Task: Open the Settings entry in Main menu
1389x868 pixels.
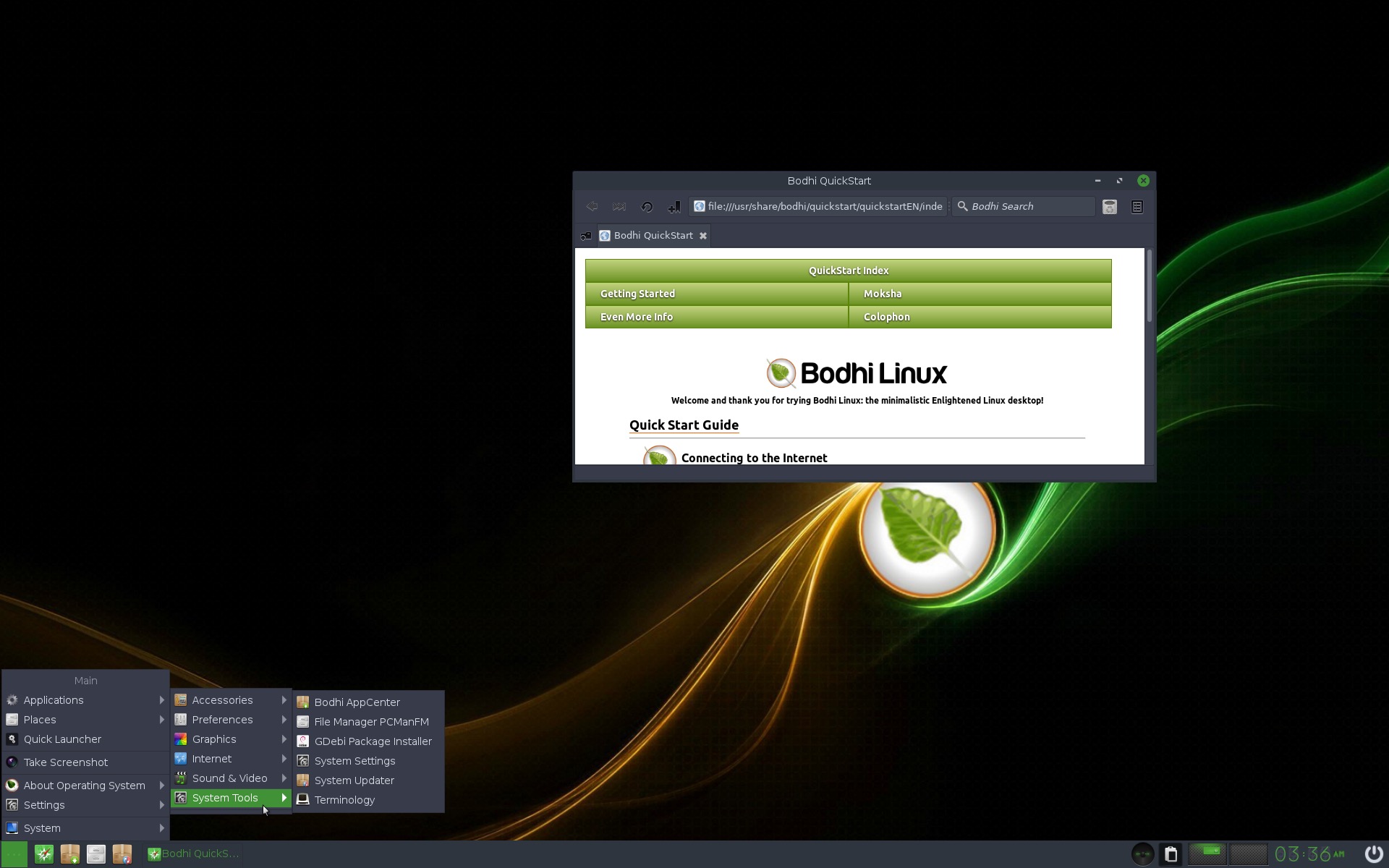Action: [85, 805]
